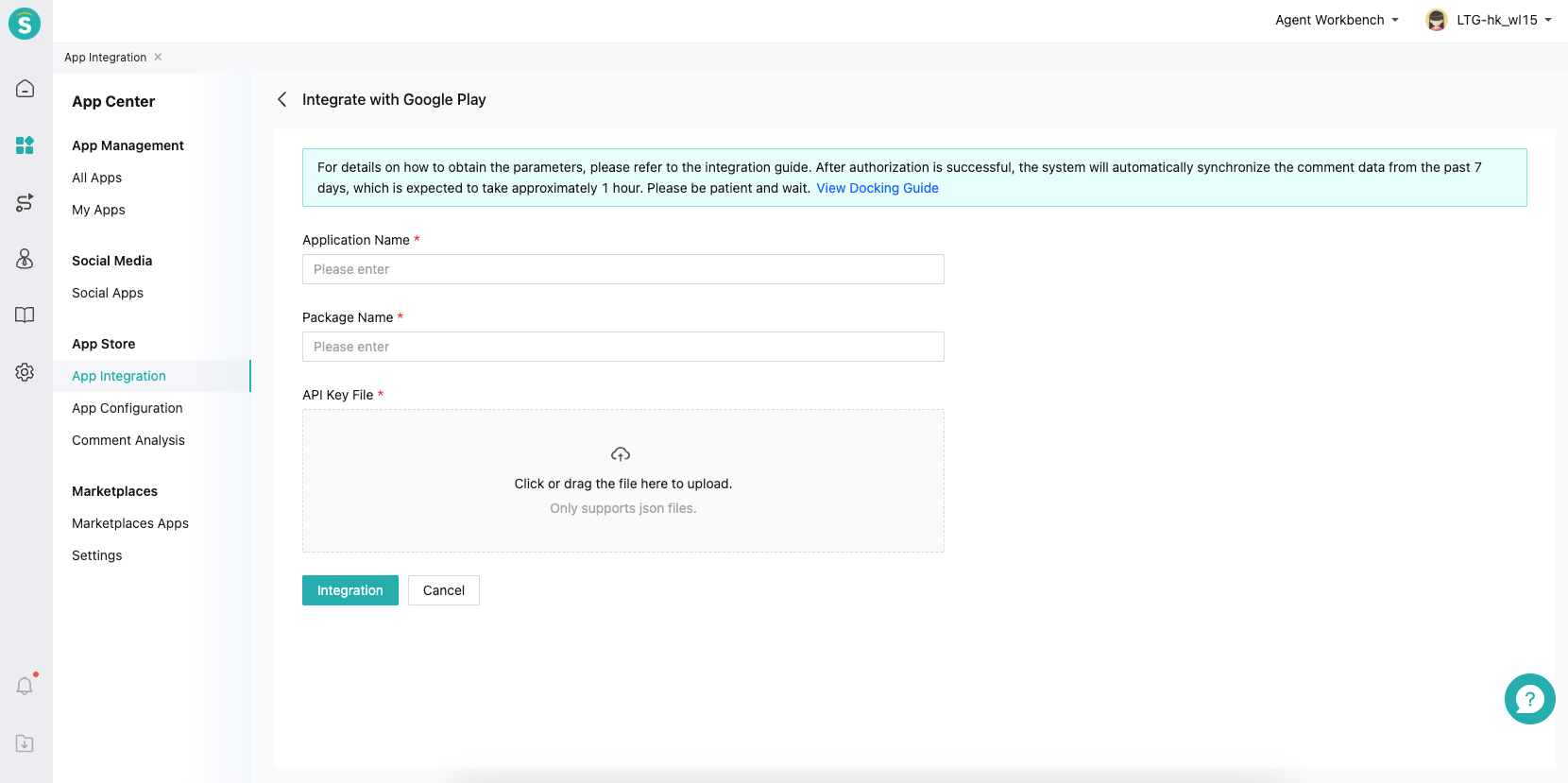Expand the Agent Workbench dropdown
The image size is (1568, 783).
point(1336,20)
